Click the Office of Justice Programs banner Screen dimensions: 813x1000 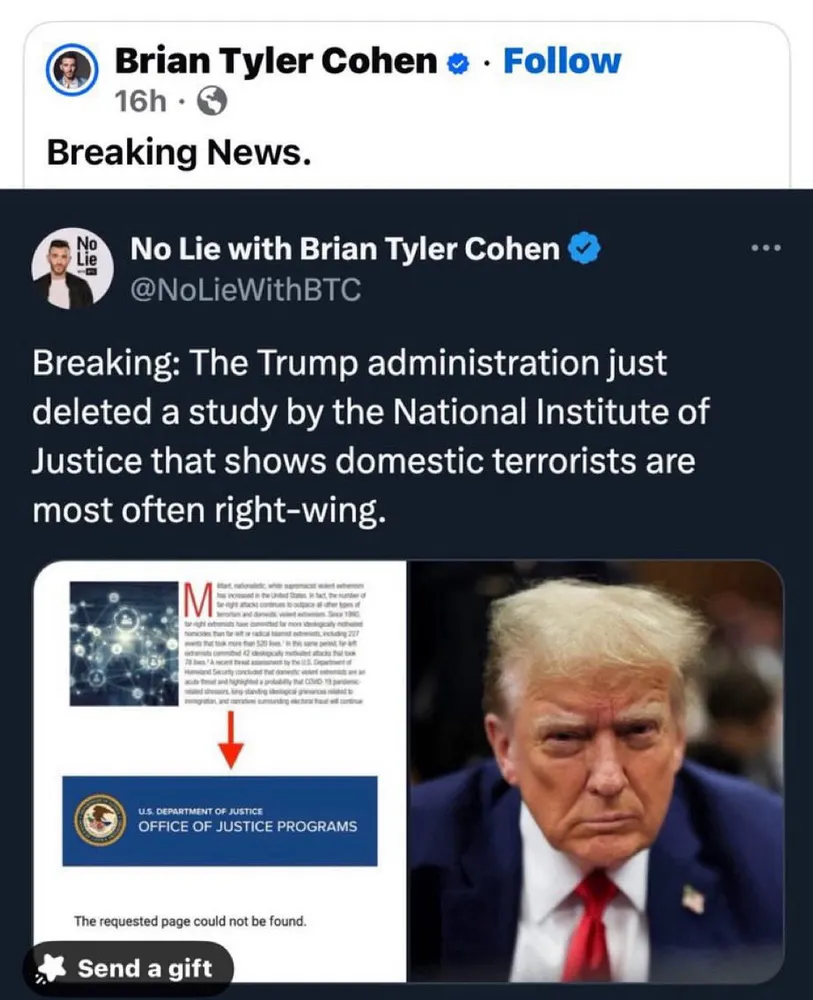[220, 821]
